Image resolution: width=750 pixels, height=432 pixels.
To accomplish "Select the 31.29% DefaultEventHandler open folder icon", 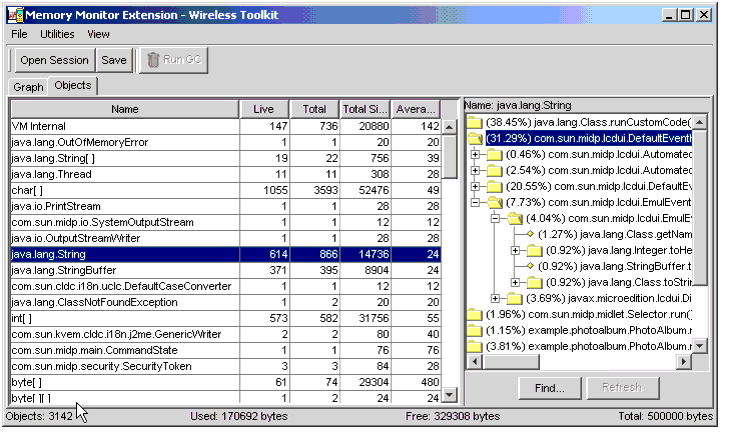I will click(x=475, y=139).
